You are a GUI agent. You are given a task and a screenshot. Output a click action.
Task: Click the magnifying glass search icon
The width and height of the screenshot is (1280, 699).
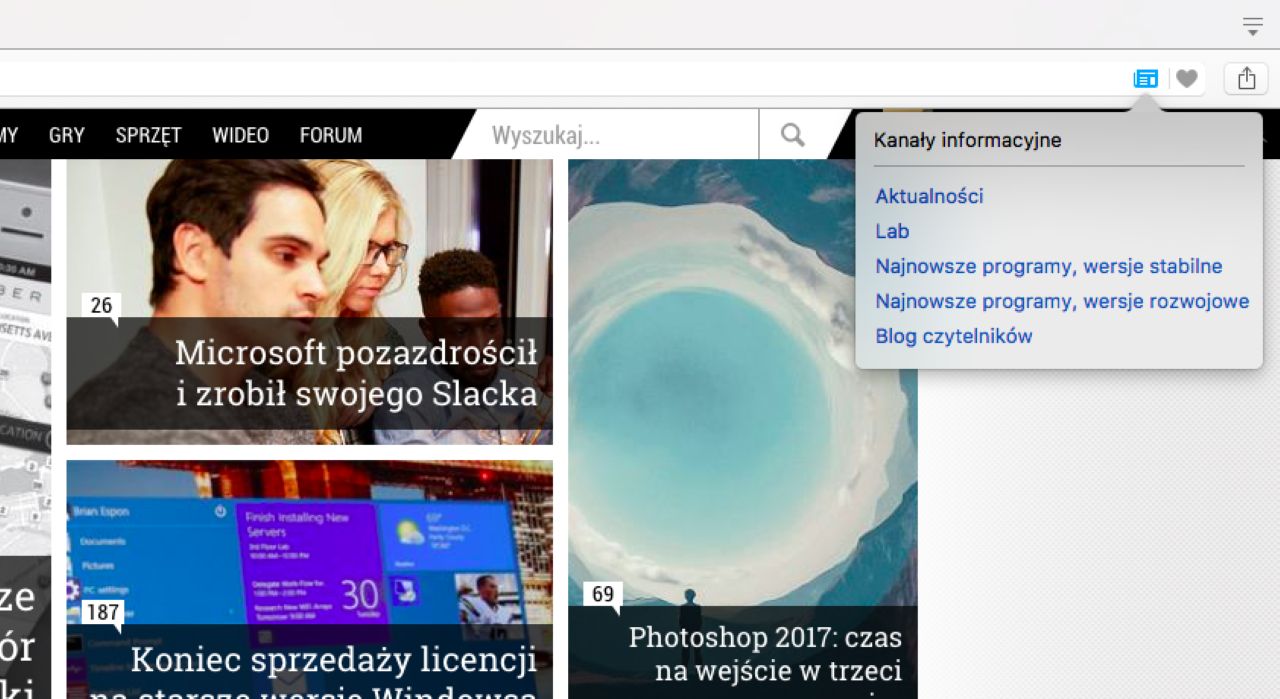click(x=793, y=134)
